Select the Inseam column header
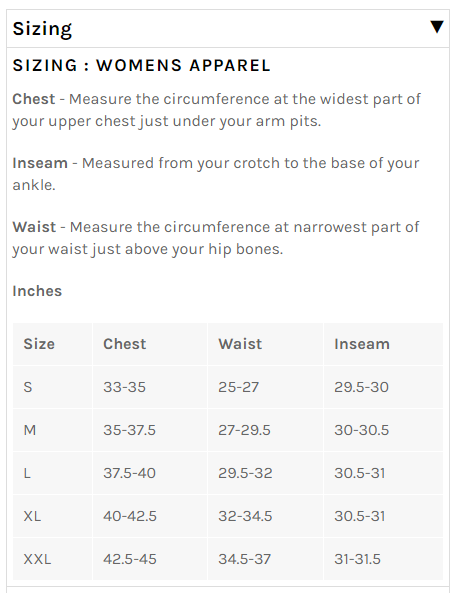 [x=362, y=344]
